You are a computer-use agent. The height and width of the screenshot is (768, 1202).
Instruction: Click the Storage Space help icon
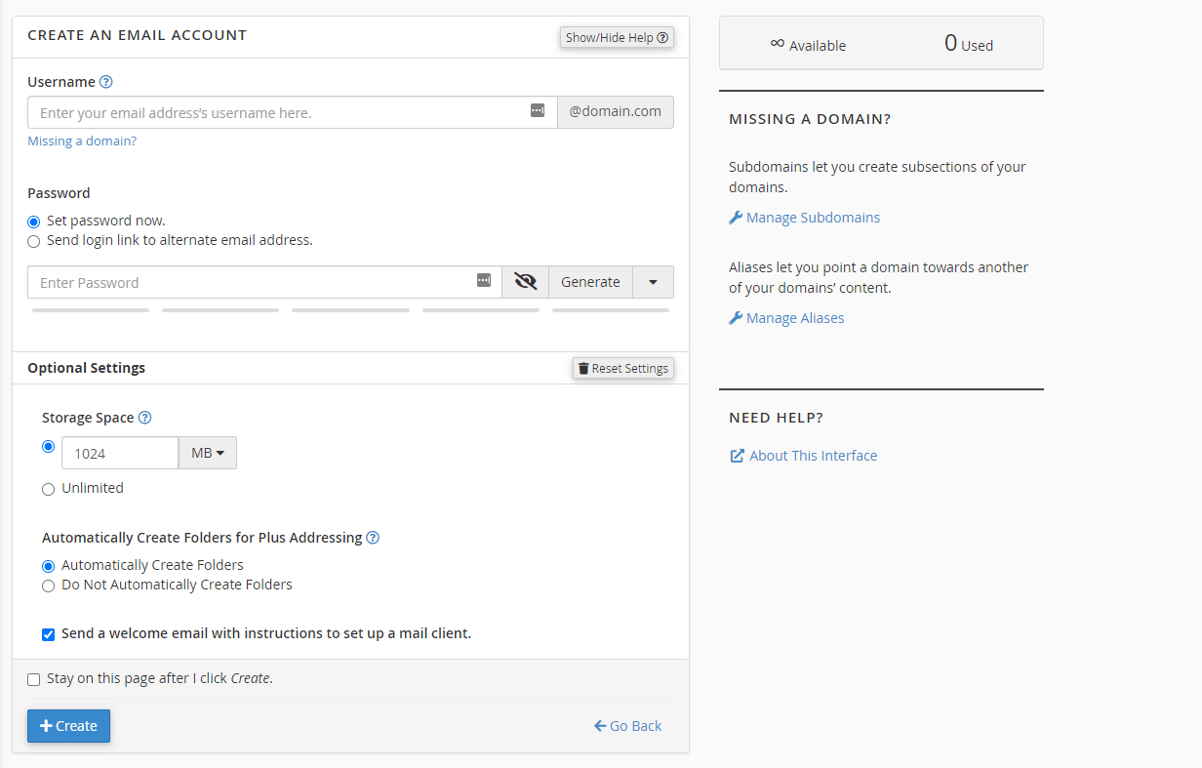(146, 417)
